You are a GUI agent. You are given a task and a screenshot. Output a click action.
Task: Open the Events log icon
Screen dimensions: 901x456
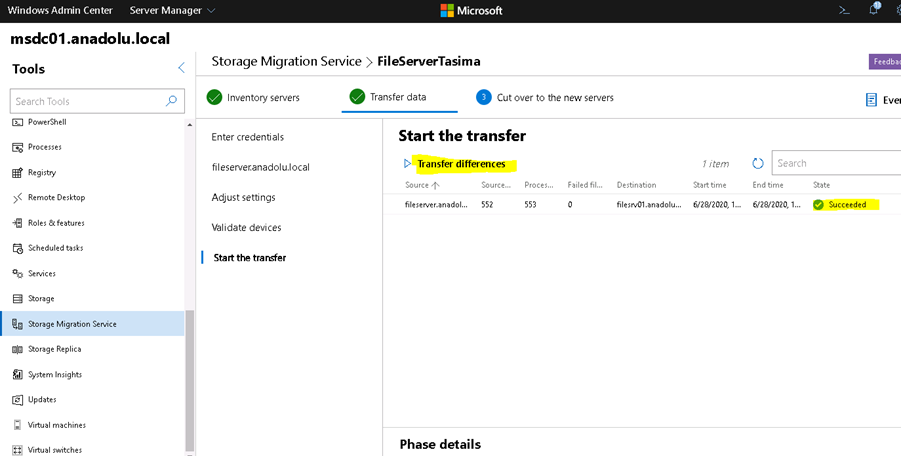[871, 100]
